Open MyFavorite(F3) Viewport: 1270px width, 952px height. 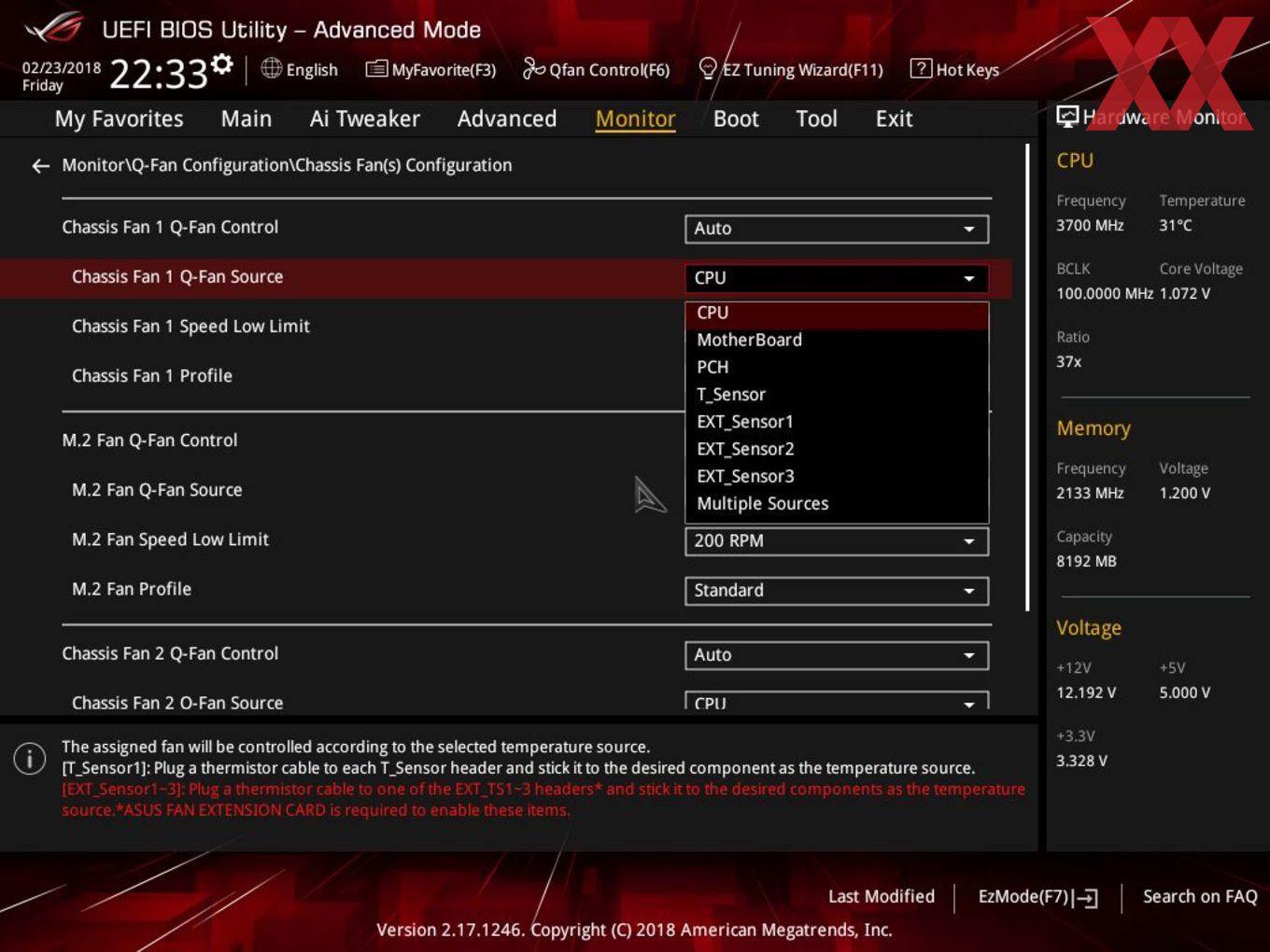[430, 69]
